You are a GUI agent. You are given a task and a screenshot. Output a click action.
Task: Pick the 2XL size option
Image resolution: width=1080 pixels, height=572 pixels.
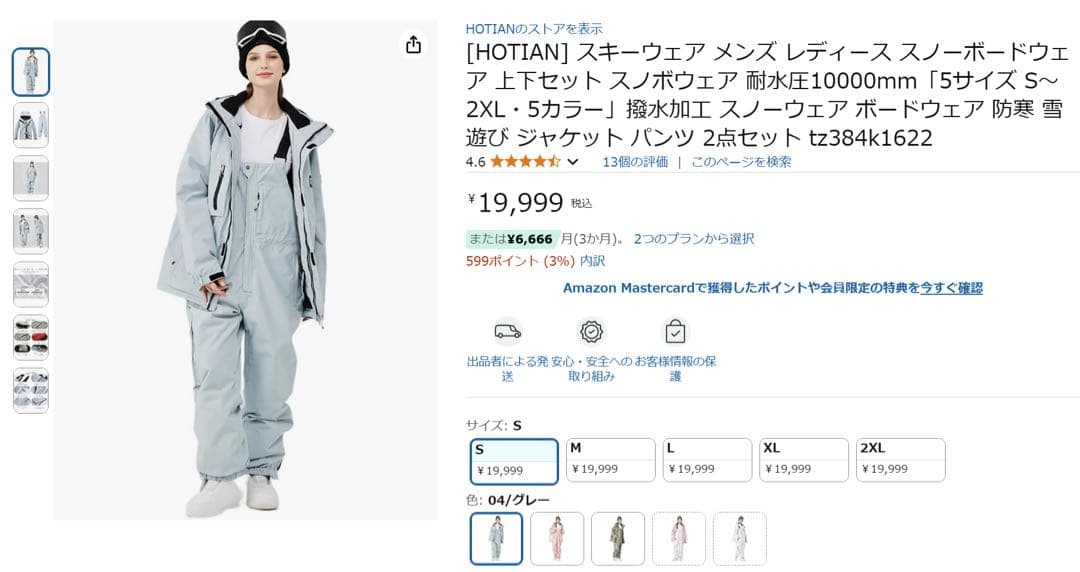900,459
